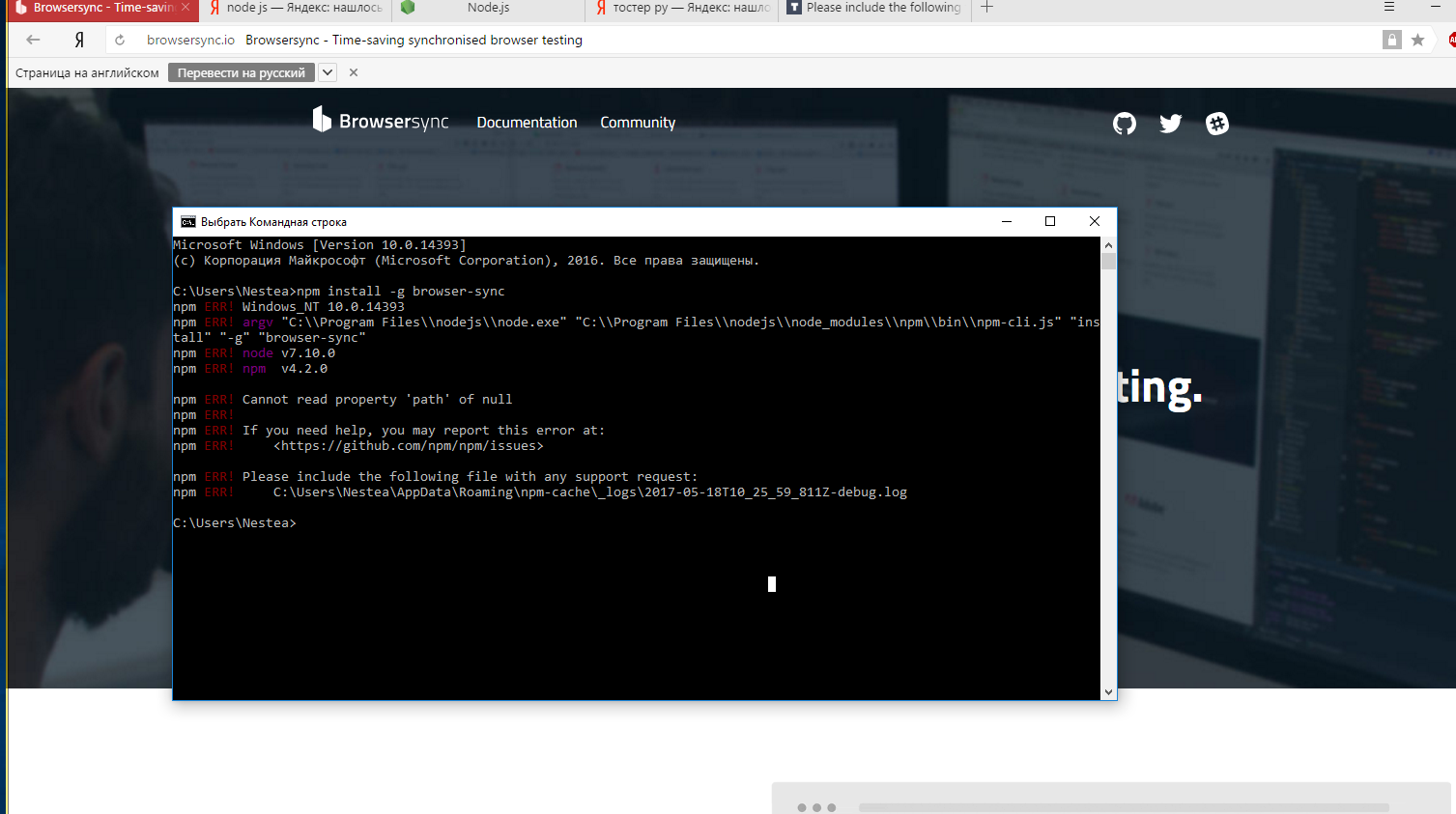Switch to 'Please include the following' tab
Viewport: 1456px width, 814px height.
coord(875,8)
